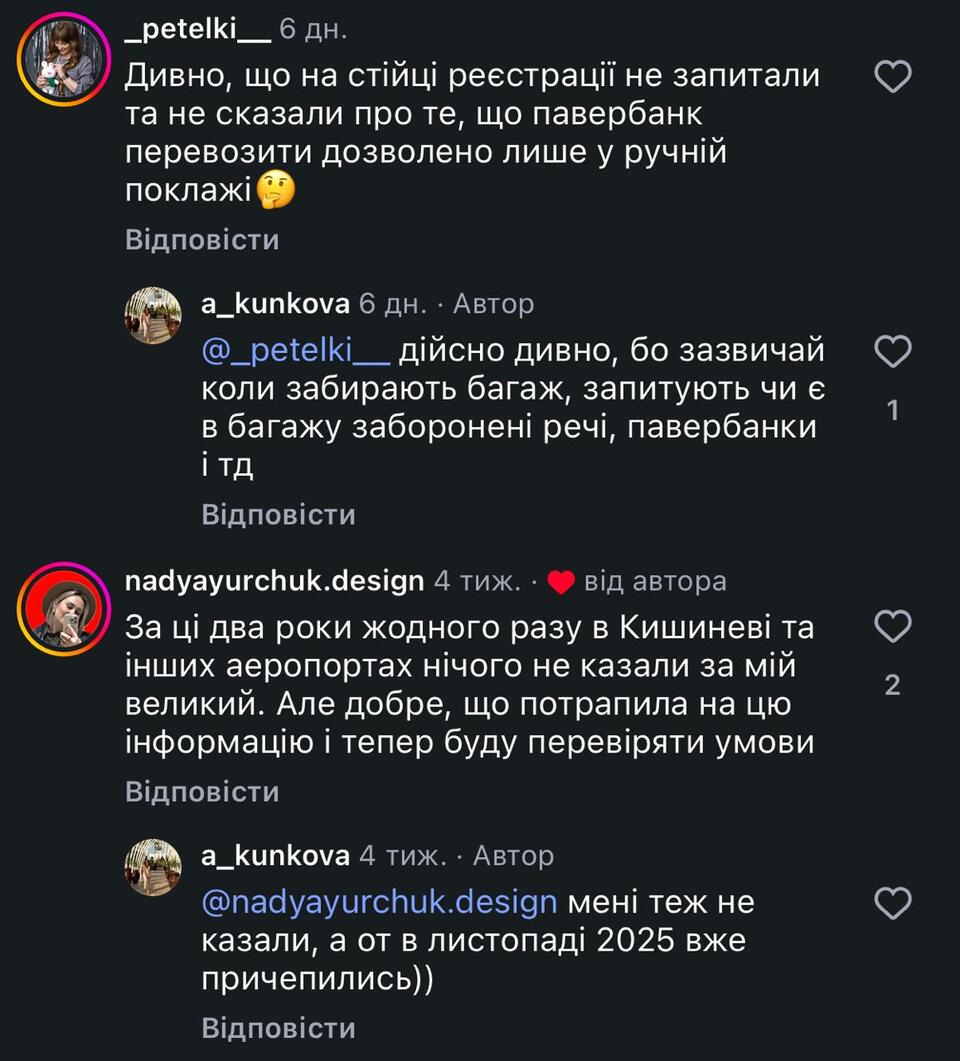Like a_kunkova's reply about baggage restrictions

(x=892, y=351)
